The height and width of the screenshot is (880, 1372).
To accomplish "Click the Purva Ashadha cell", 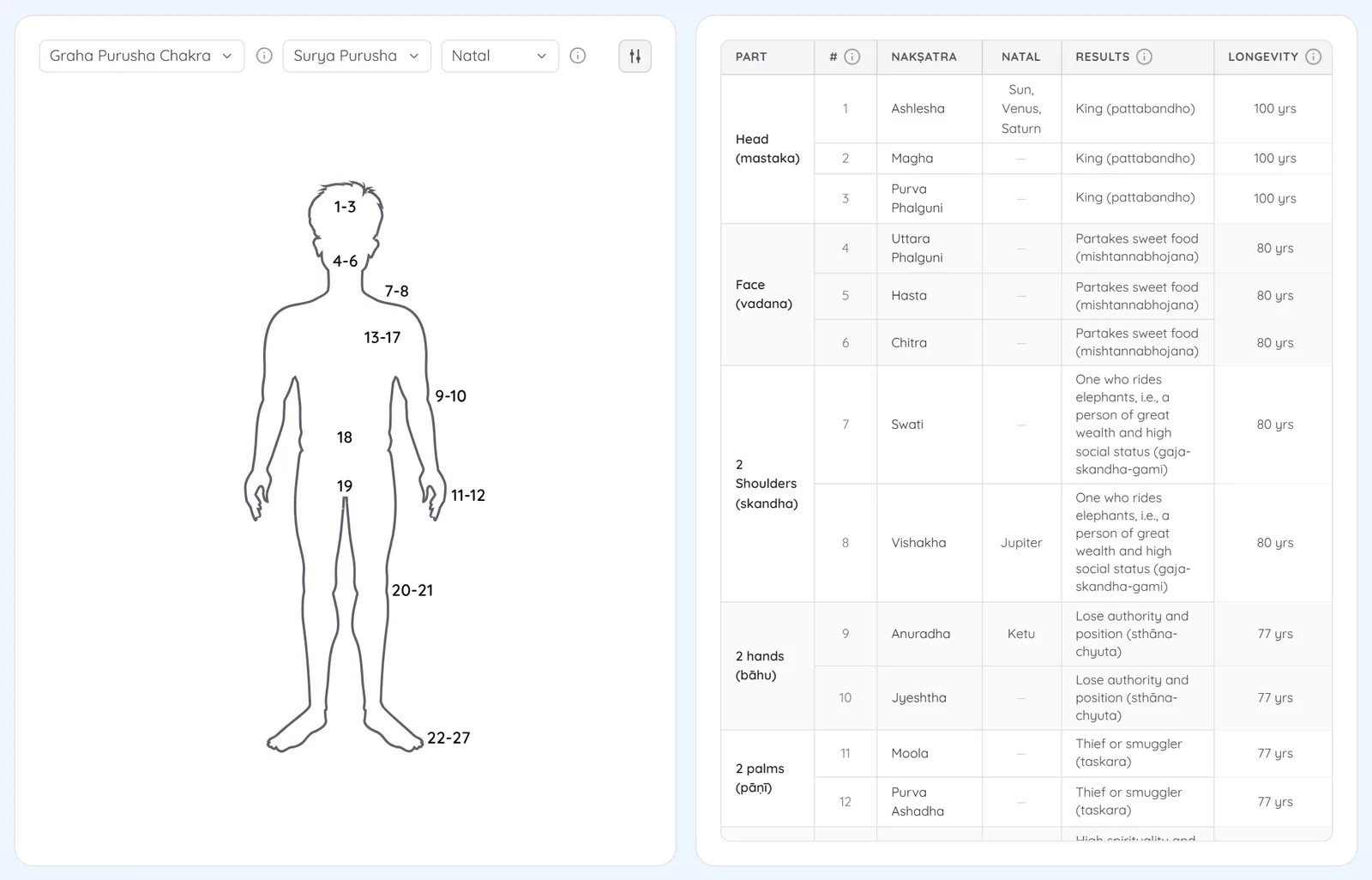I will pyautogui.click(x=929, y=802).
